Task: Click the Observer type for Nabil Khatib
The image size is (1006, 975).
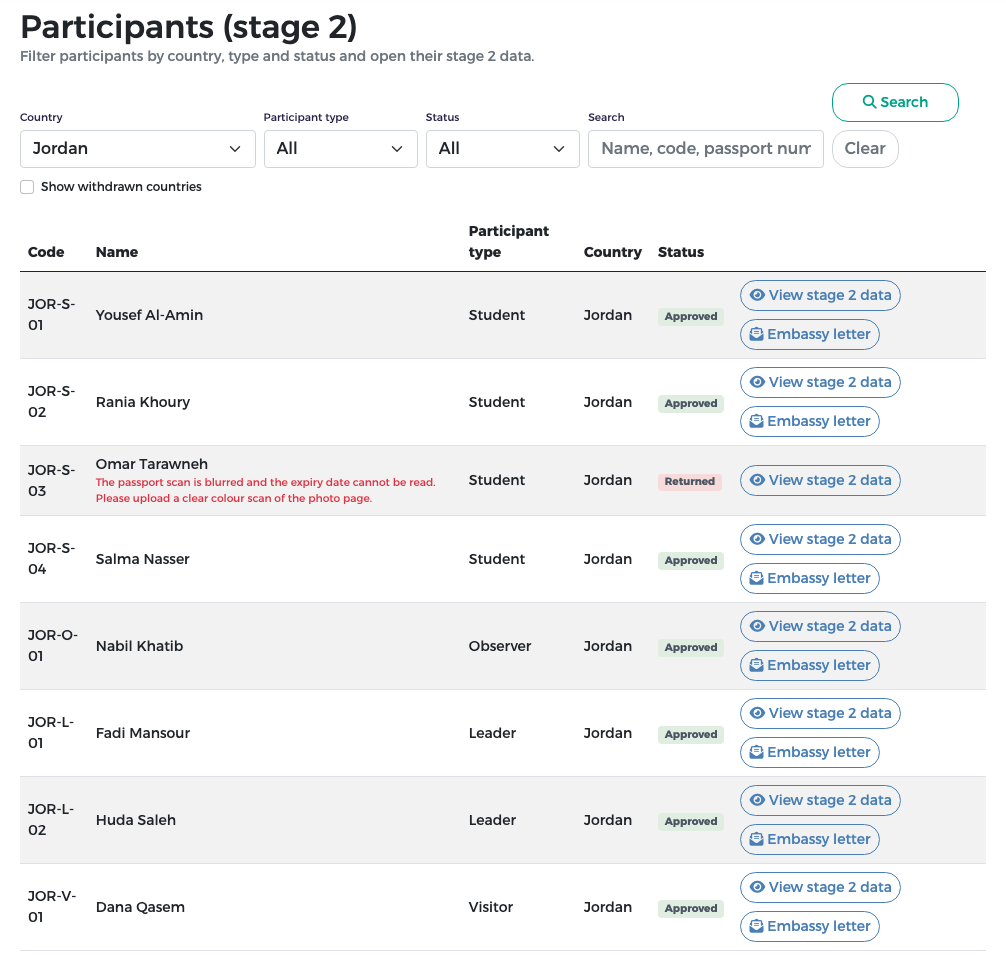Action: click(500, 646)
